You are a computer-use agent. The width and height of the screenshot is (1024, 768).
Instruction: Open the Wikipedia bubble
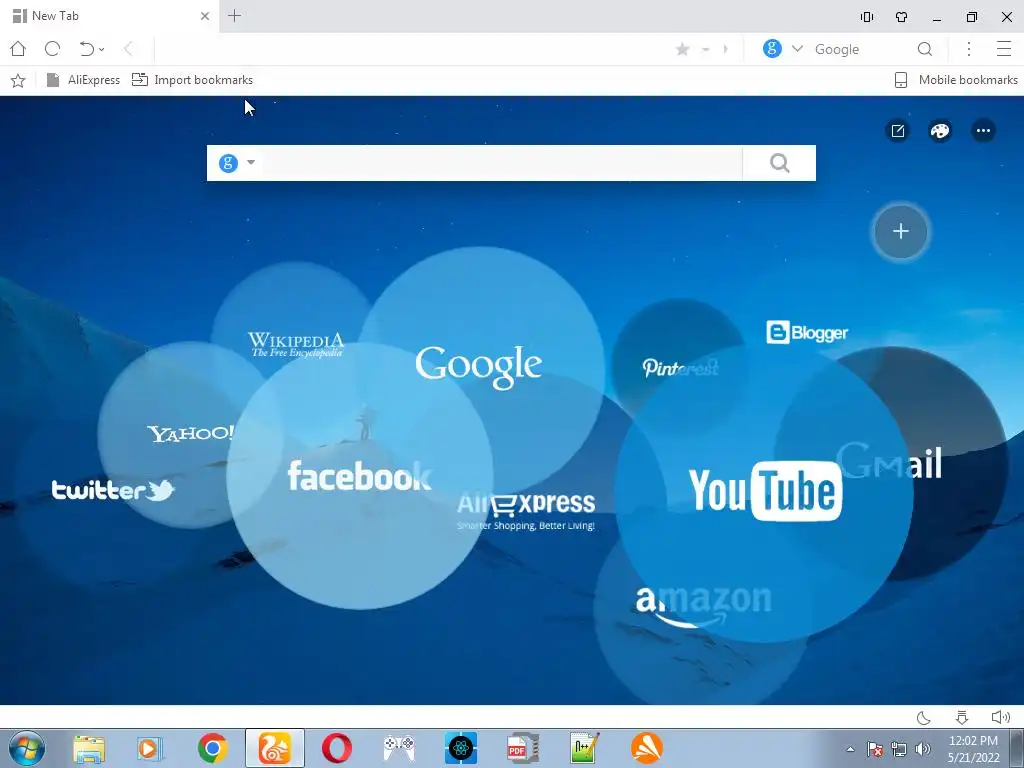295,344
